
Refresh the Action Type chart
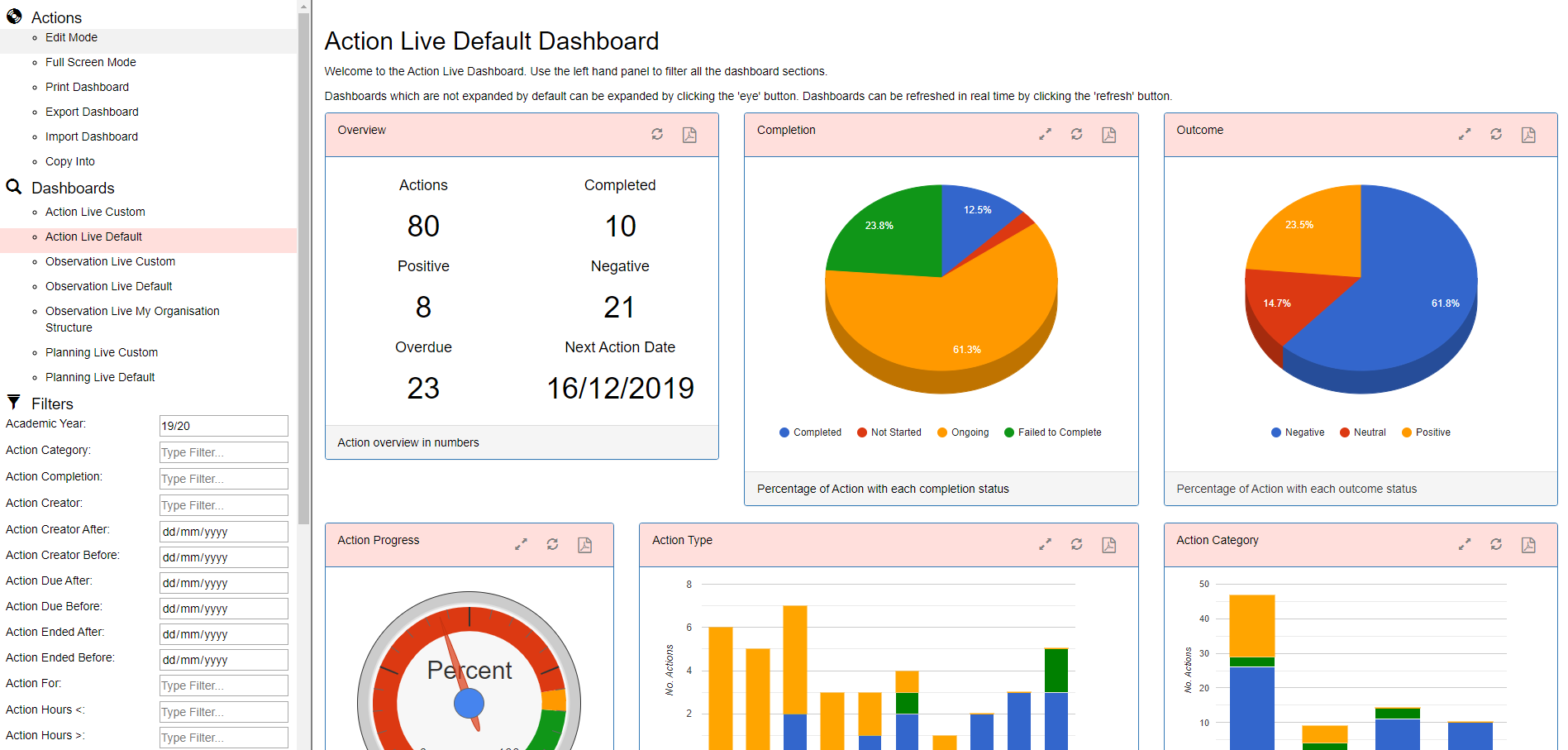click(1077, 544)
